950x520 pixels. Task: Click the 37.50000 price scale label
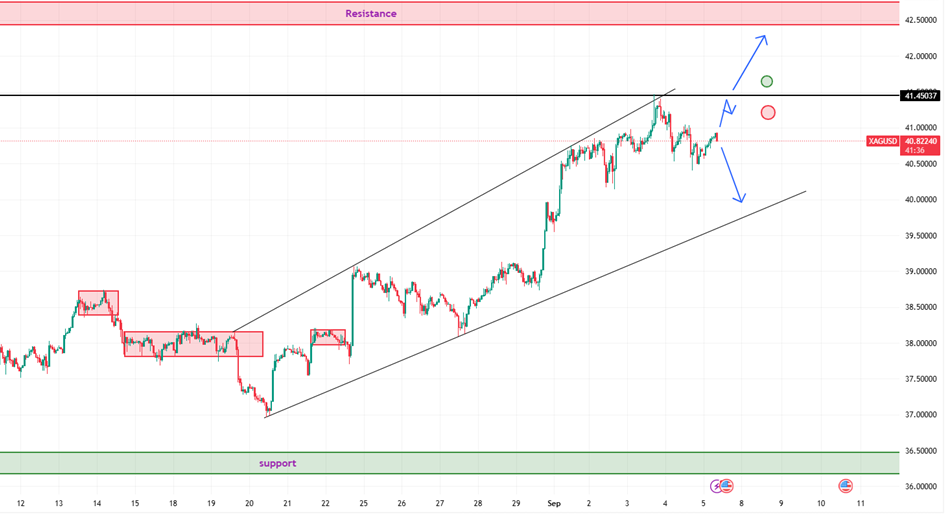coord(921,379)
